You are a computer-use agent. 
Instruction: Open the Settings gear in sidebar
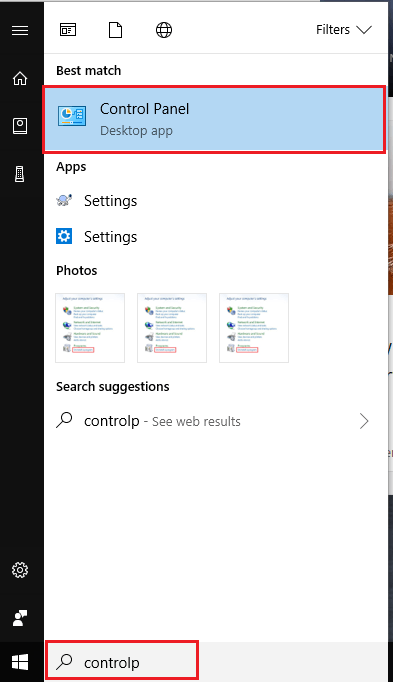click(x=20, y=569)
